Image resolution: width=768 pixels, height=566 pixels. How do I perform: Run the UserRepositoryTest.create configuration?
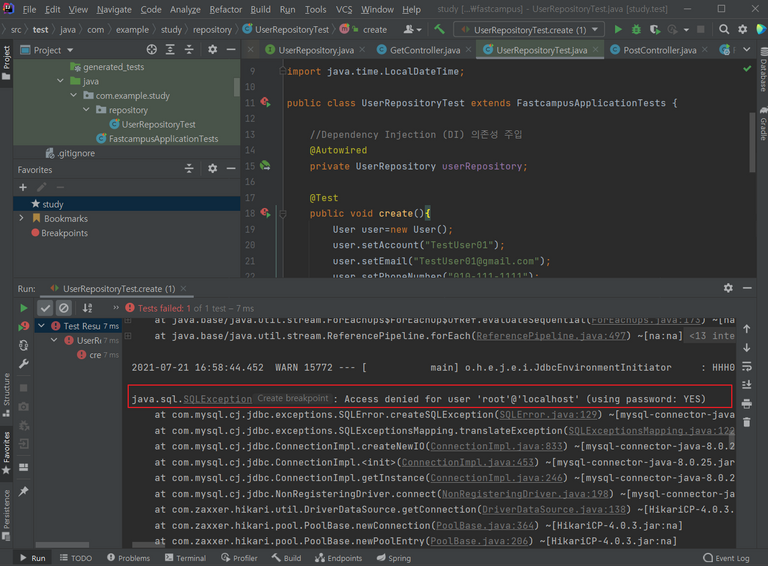click(618, 29)
